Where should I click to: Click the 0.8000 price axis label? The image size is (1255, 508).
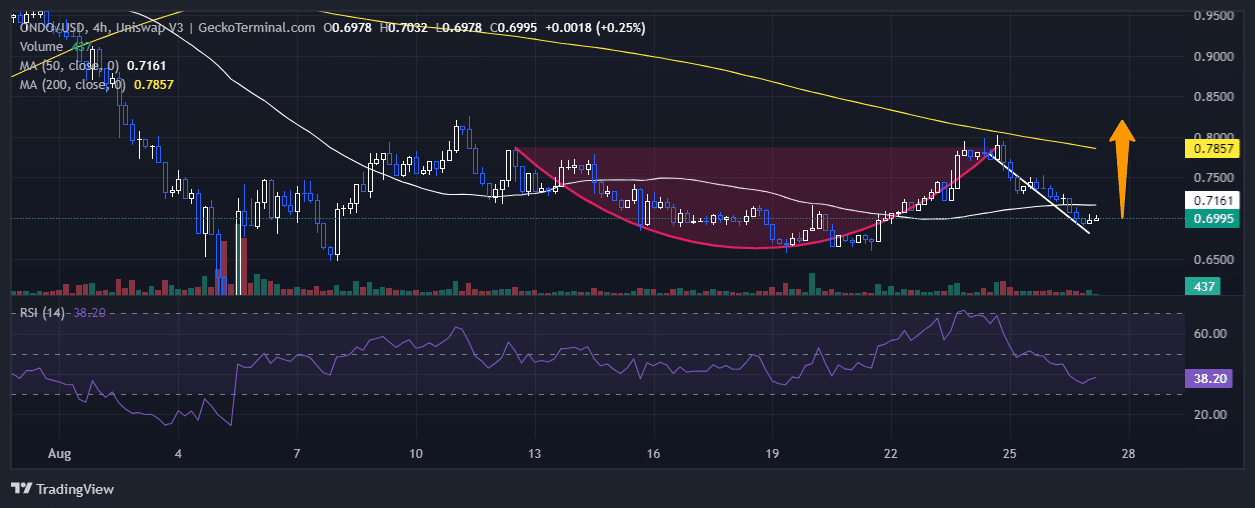(1212, 137)
